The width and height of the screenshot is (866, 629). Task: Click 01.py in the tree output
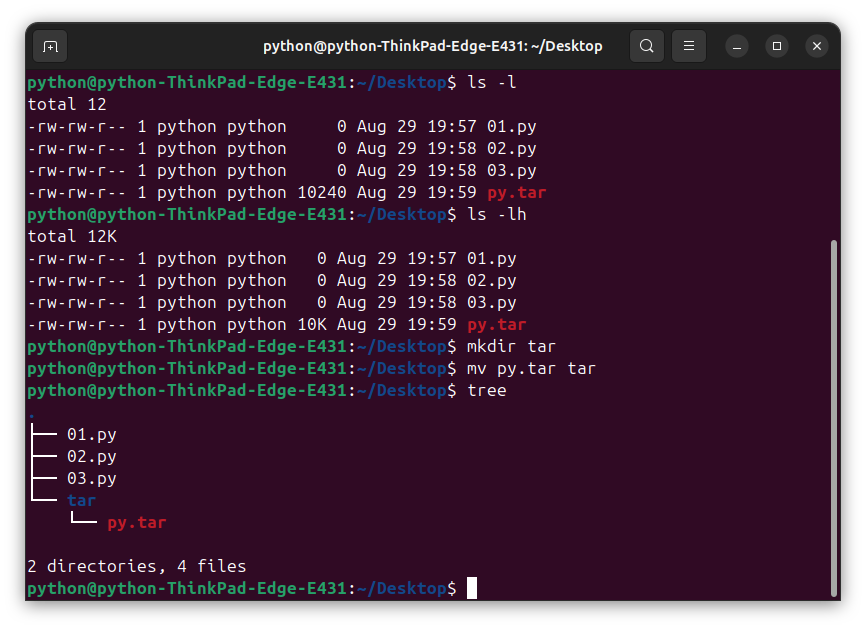pyautogui.click(x=92, y=435)
